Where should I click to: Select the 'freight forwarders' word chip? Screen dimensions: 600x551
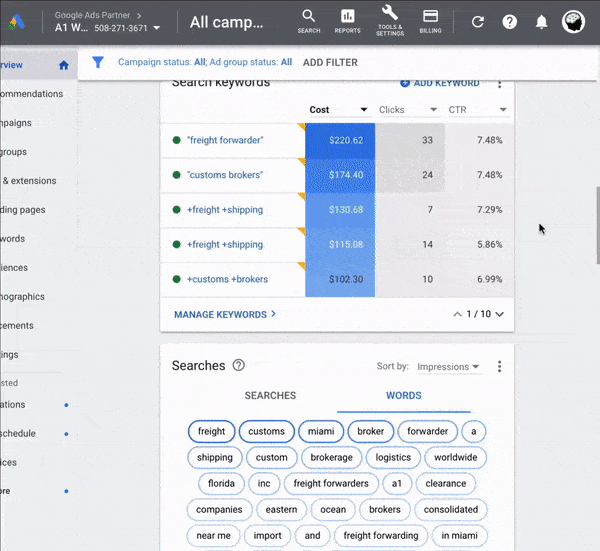click(331, 483)
